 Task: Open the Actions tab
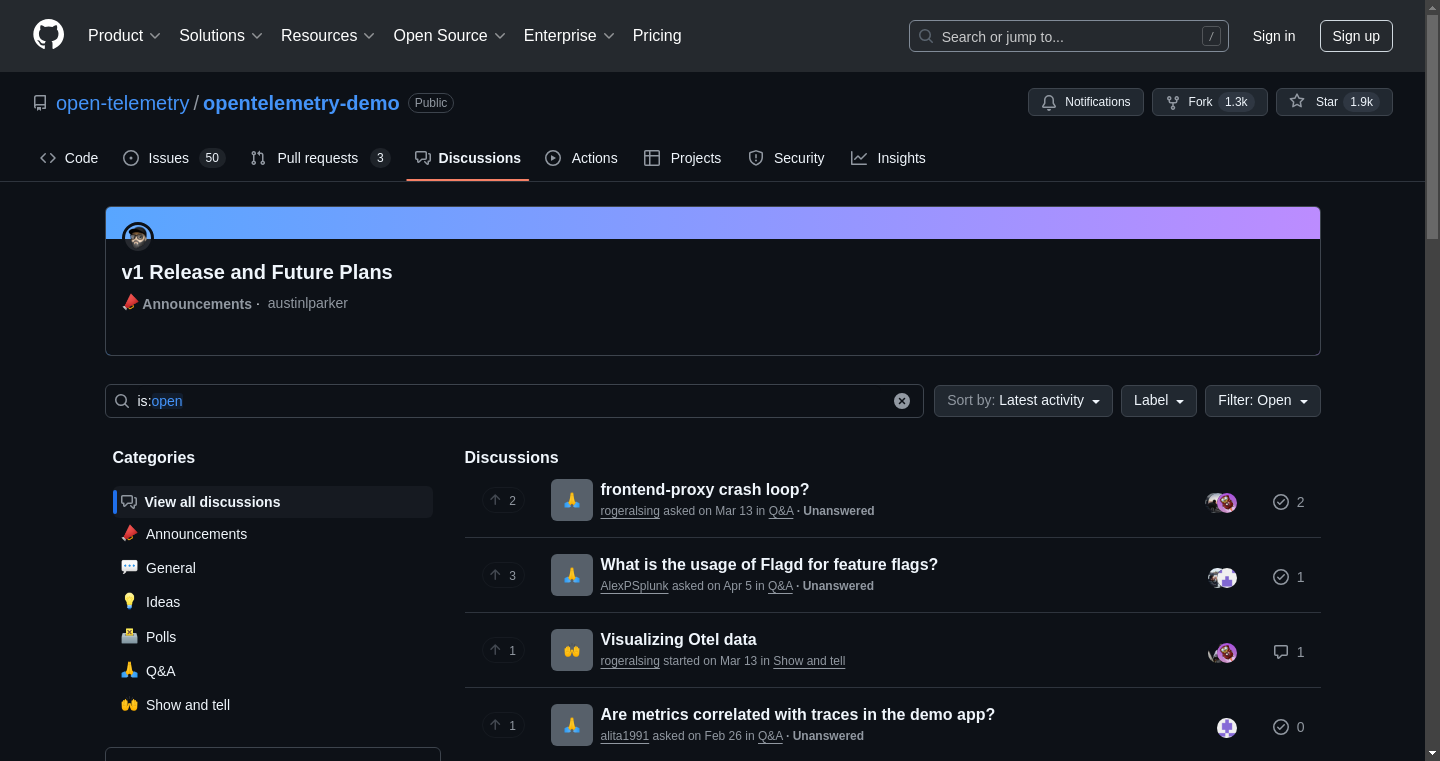(x=581, y=158)
